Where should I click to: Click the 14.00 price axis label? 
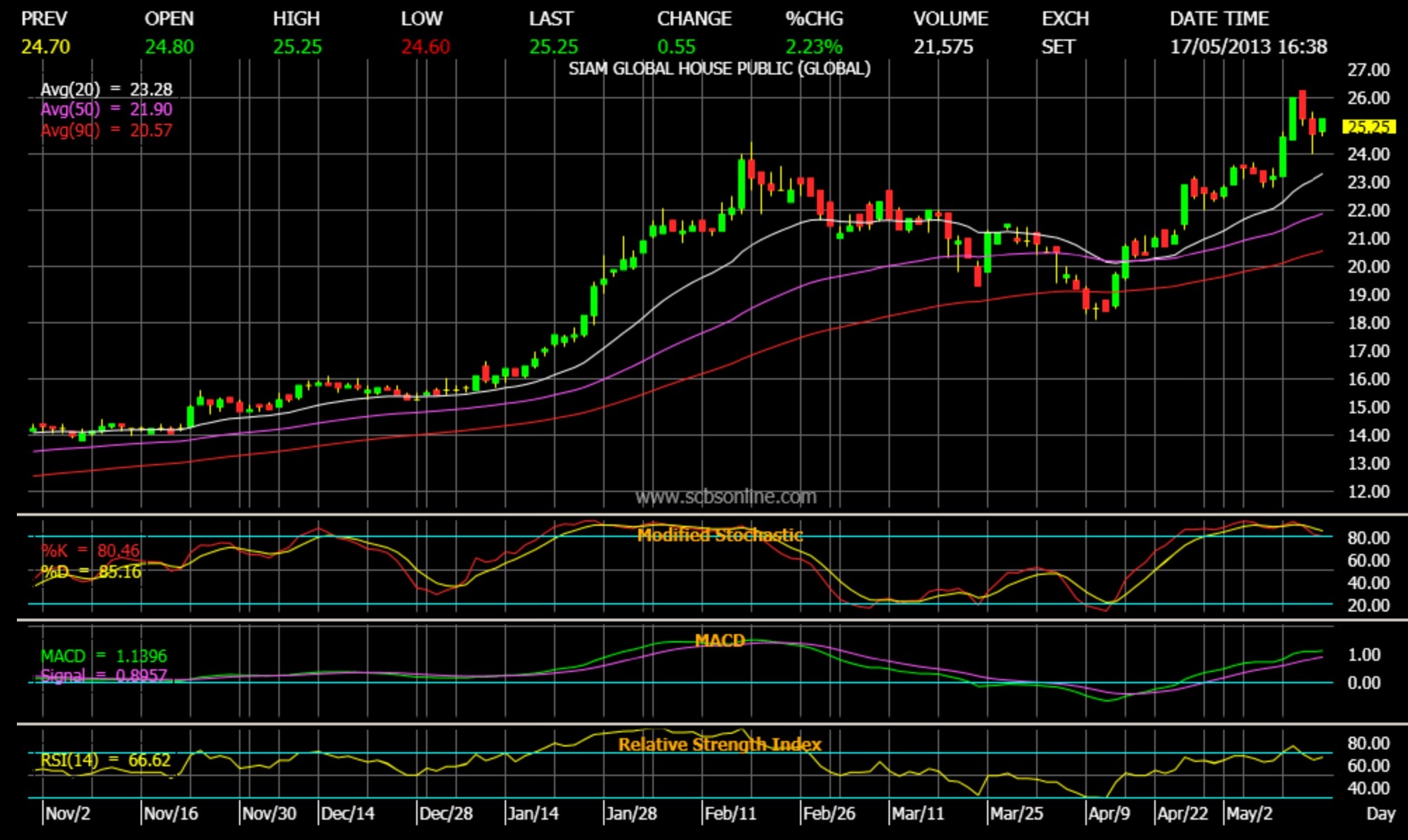pyautogui.click(x=1368, y=436)
